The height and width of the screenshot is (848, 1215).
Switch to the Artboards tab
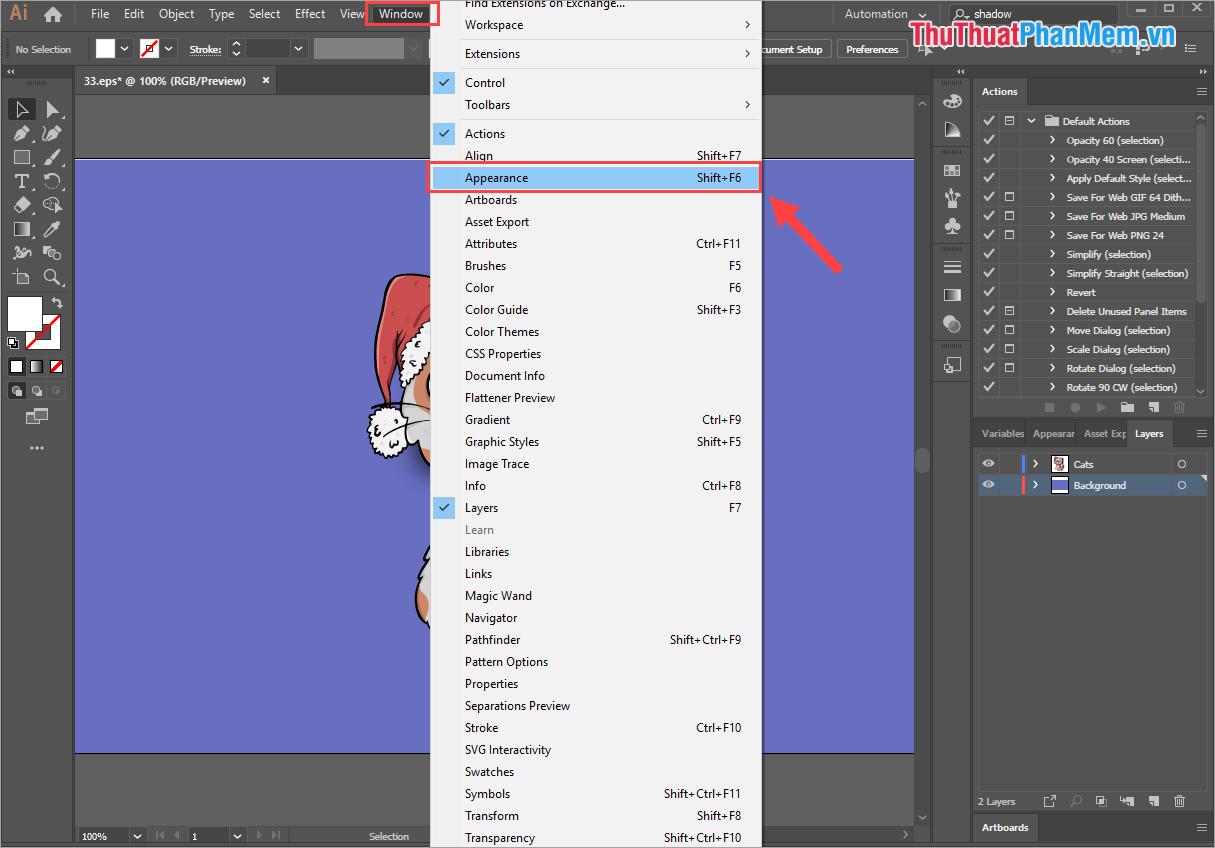tap(1004, 827)
